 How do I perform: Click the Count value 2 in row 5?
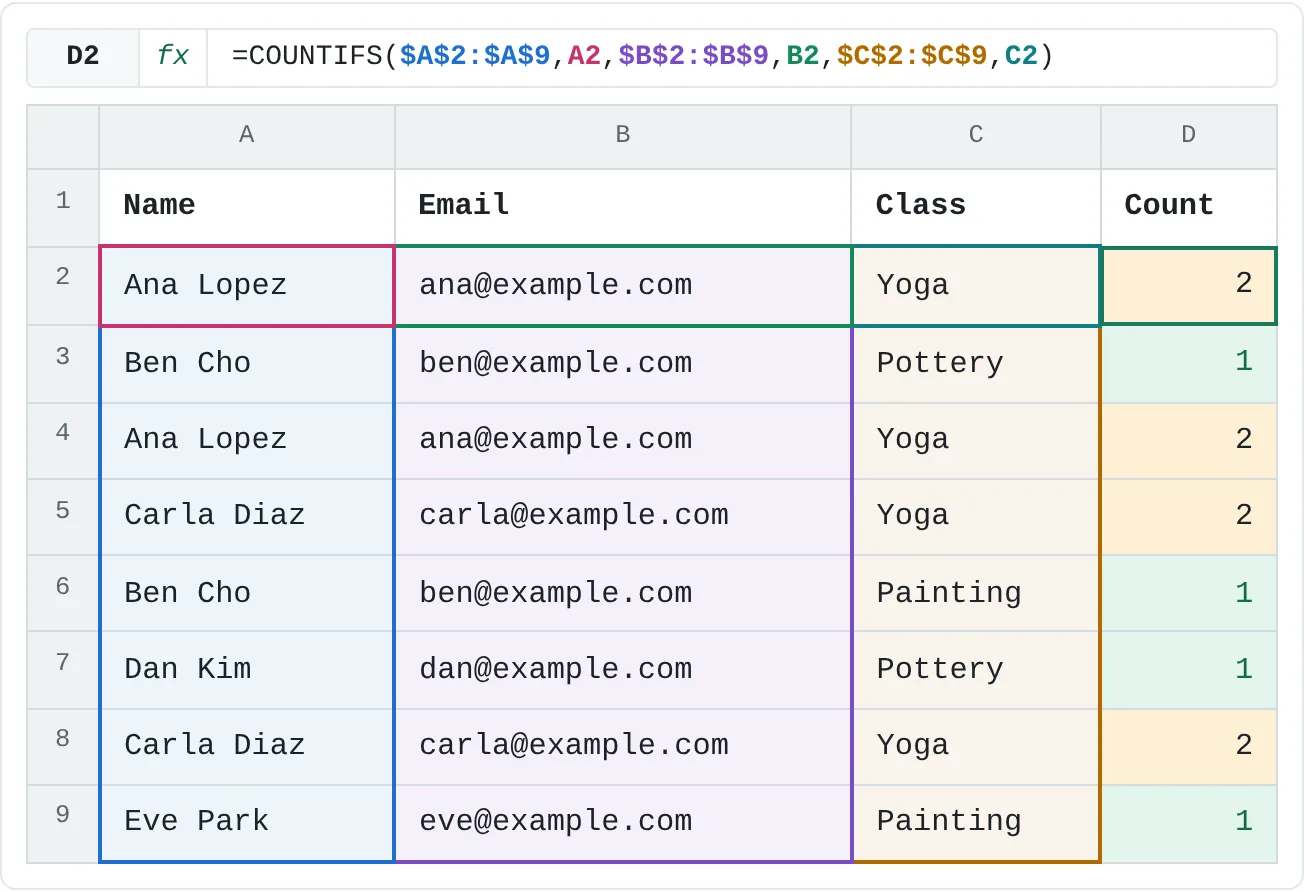1188,517
